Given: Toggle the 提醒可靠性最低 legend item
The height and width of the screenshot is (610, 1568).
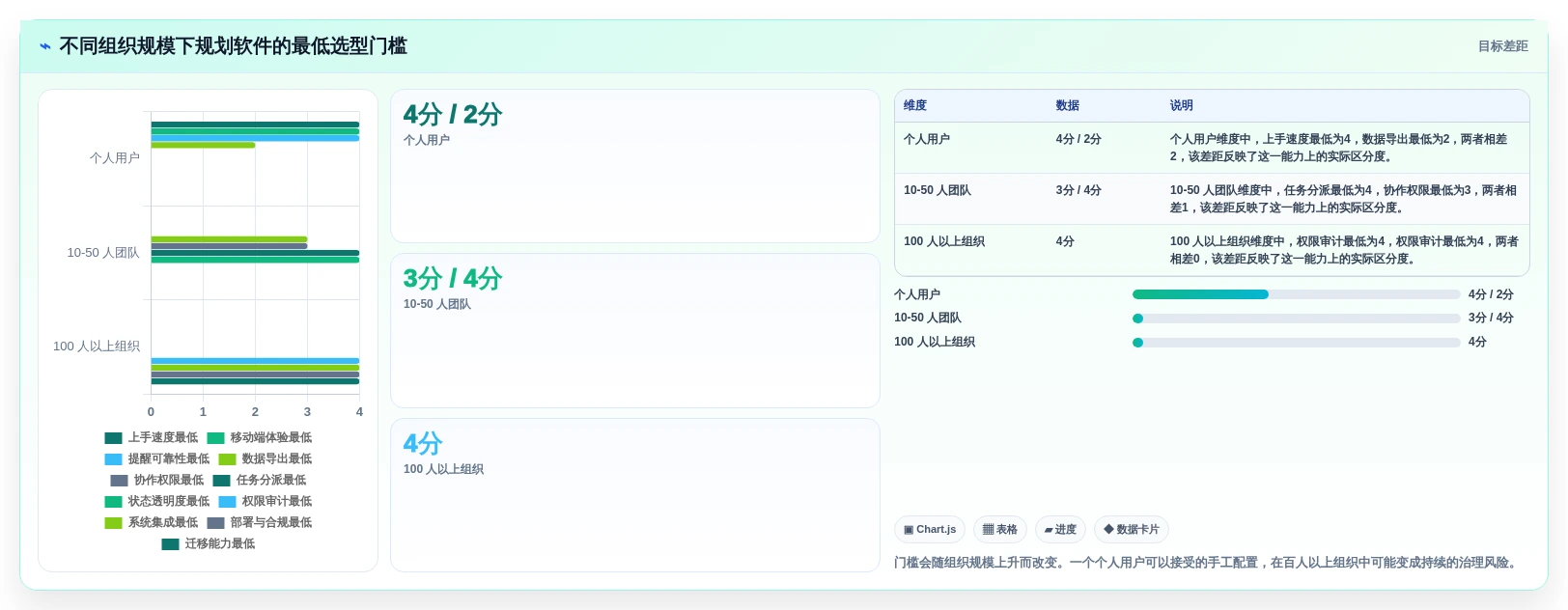Looking at the screenshot, I should pyautogui.click(x=157, y=459).
